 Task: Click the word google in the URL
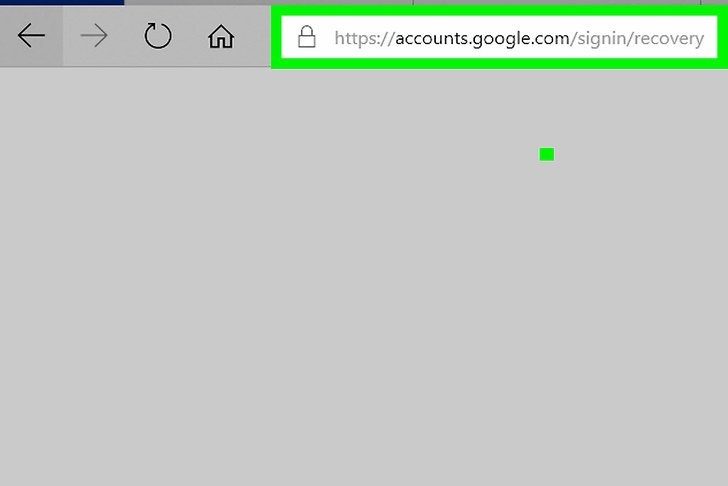click(501, 39)
